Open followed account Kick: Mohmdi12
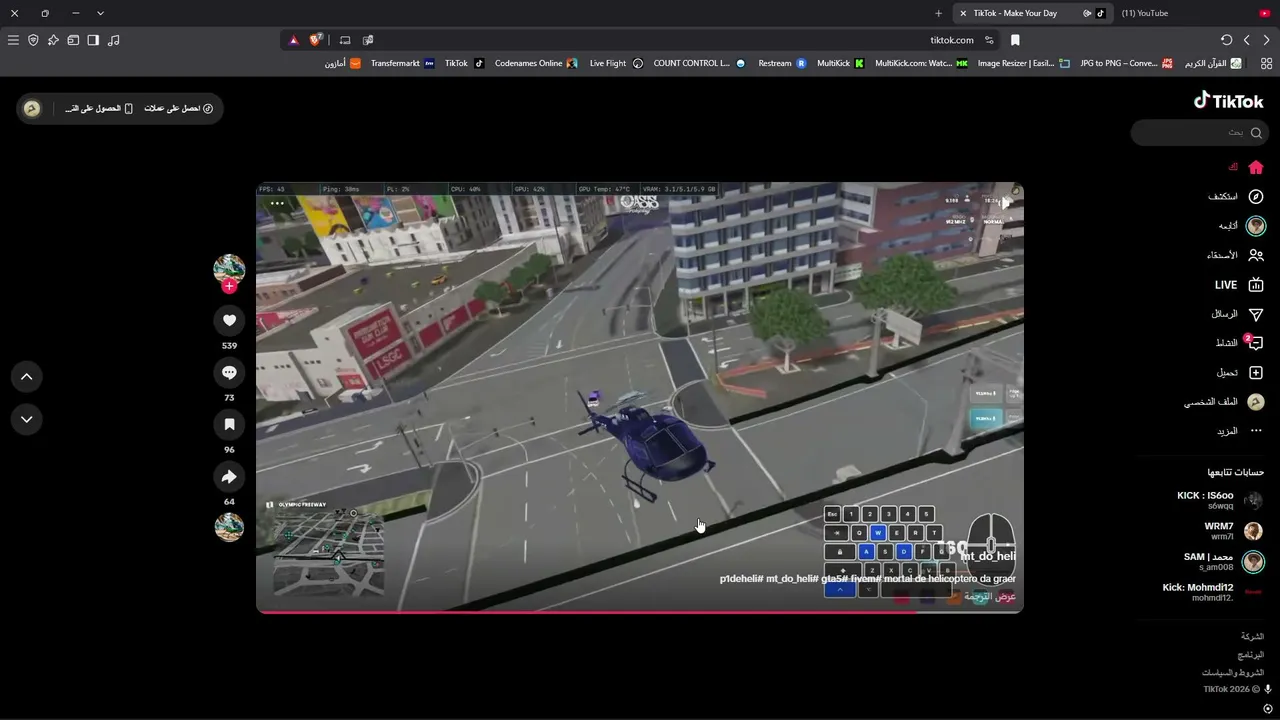 click(x=1212, y=591)
